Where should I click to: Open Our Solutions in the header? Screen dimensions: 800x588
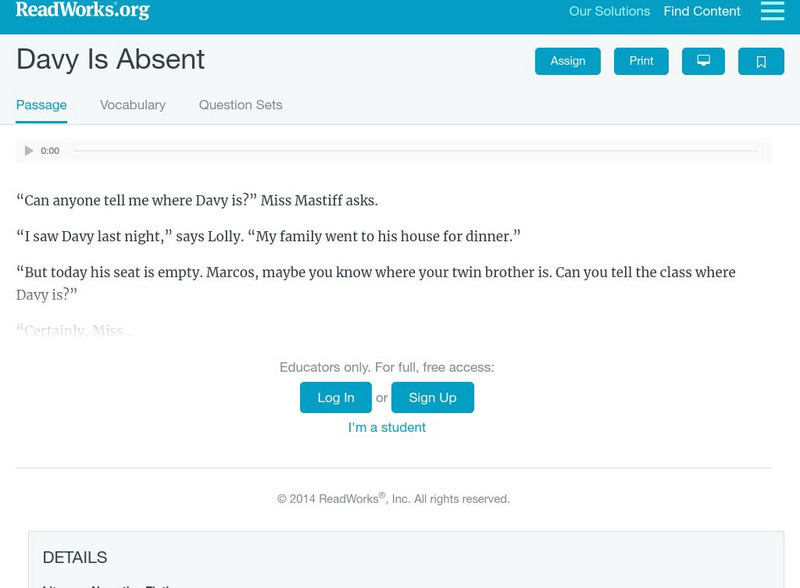click(609, 12)
